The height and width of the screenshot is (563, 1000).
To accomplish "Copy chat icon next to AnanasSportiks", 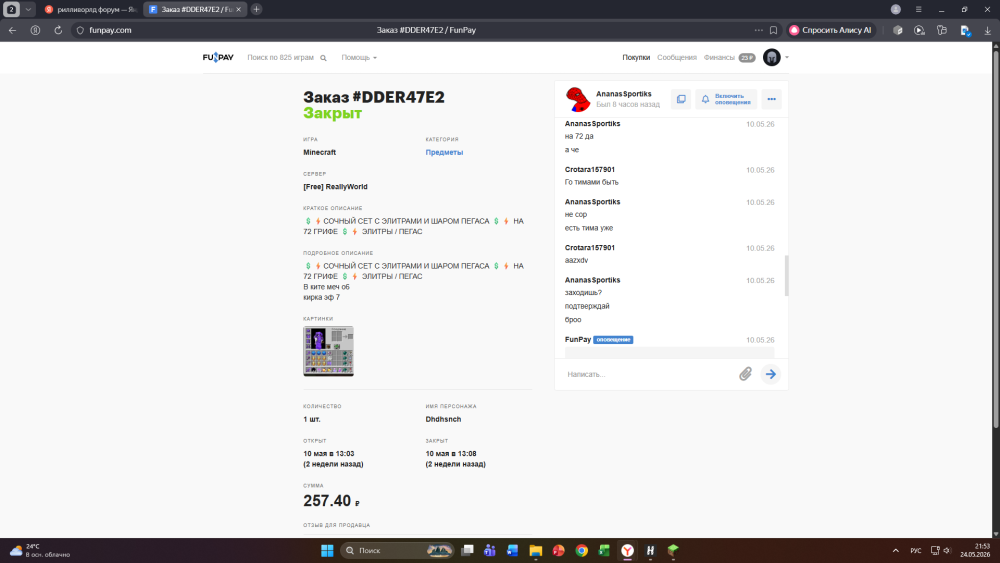I will tap(681, 99).
